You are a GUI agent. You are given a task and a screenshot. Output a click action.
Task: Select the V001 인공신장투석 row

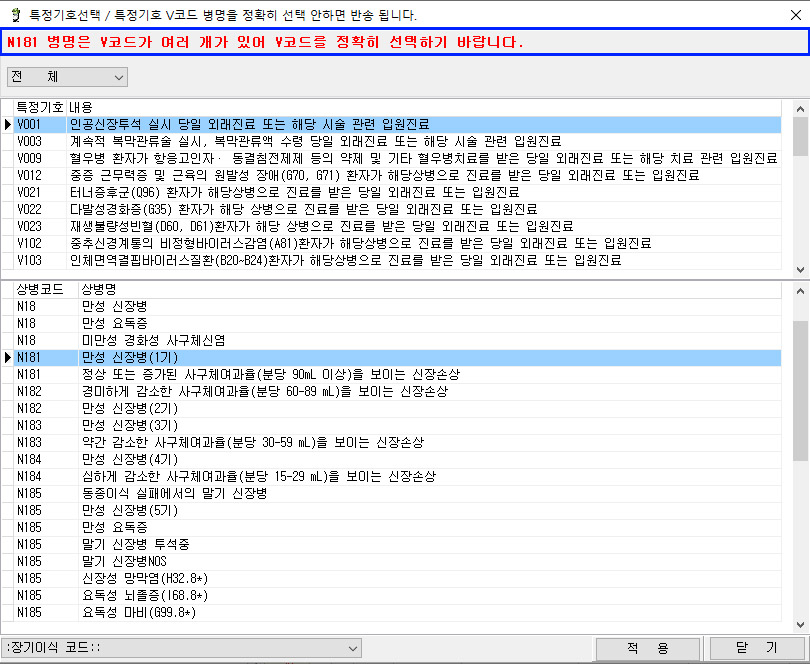[x=250, y=125]
